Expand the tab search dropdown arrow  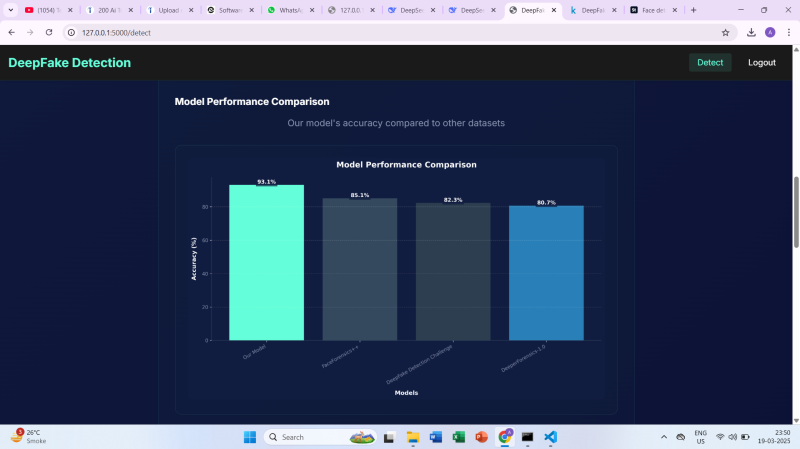pos(11,10)
